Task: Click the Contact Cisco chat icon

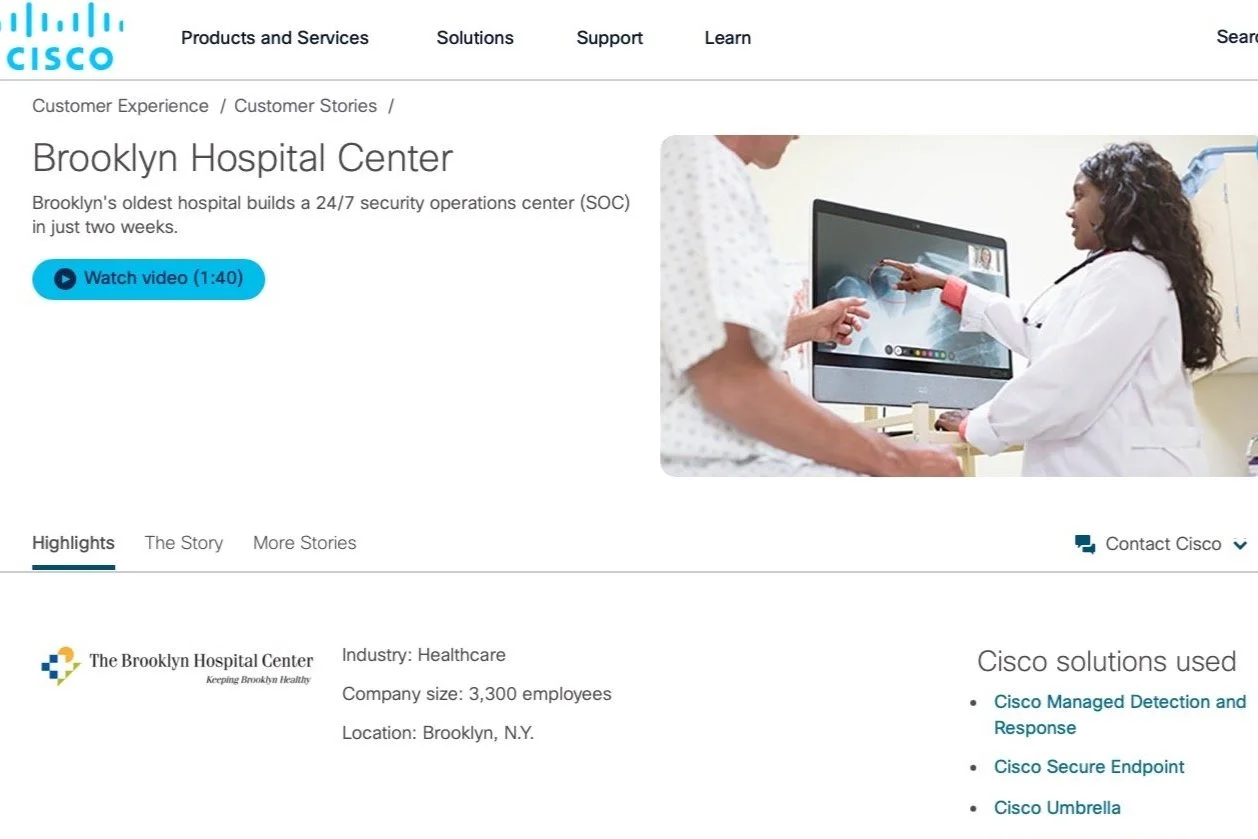Action: (x=1085, y=544)
